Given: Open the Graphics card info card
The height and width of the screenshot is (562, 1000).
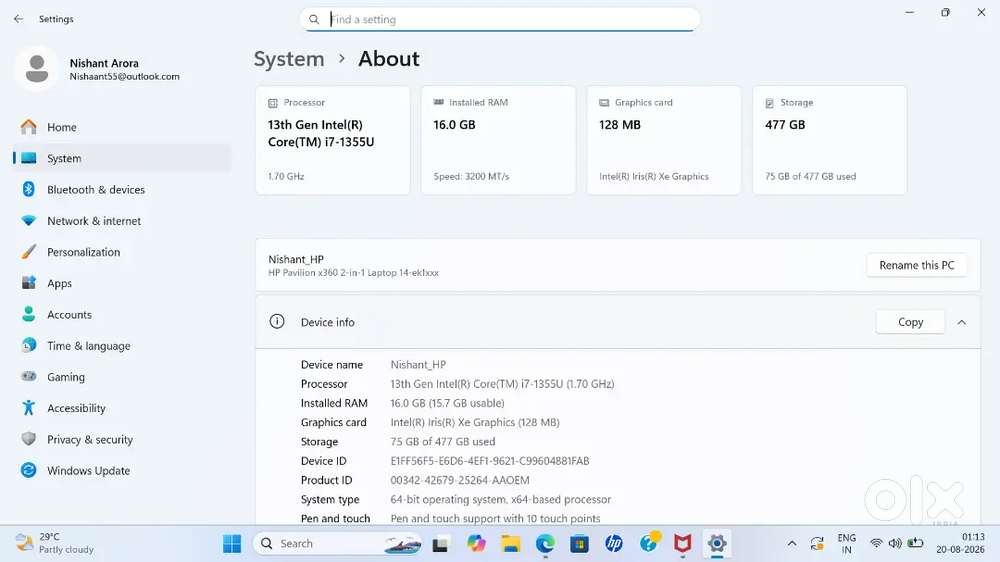Looking at the screenshot, I should (x=664, y=140).
